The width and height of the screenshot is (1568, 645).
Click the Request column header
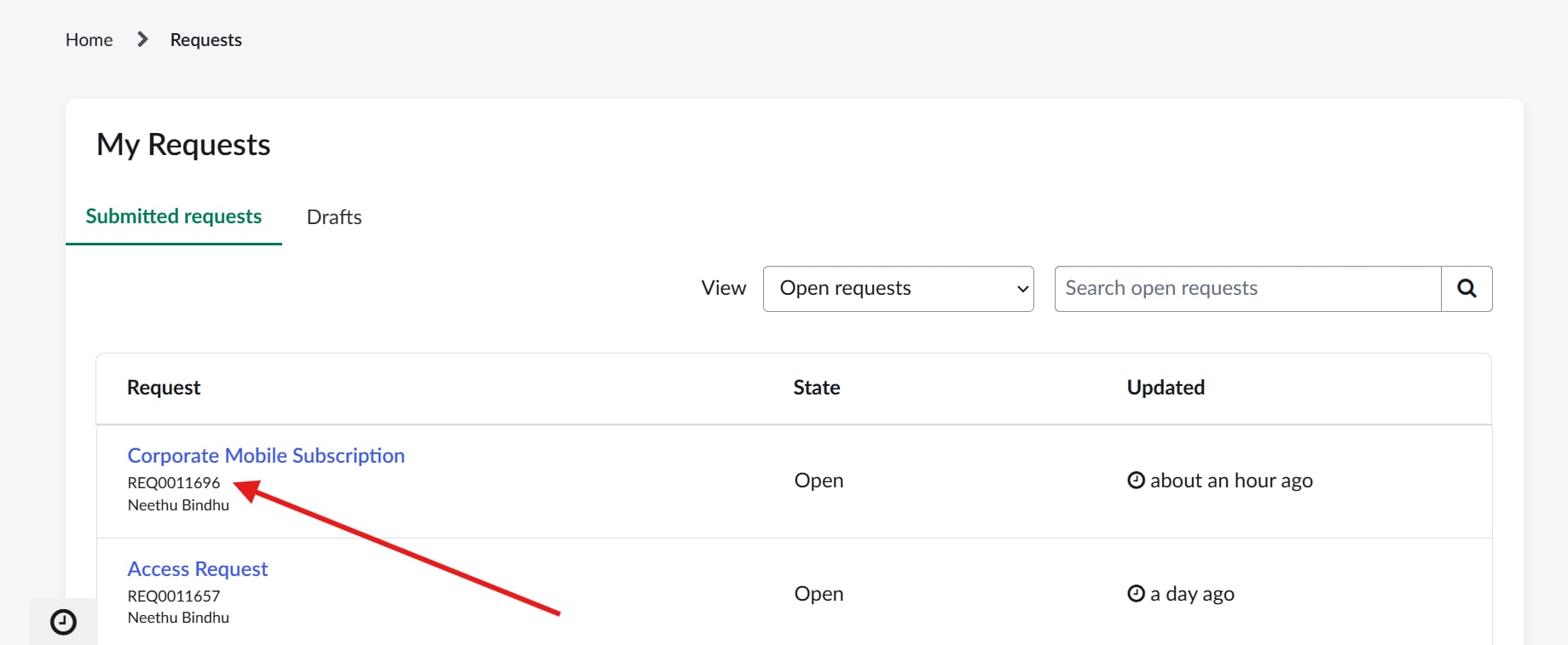tap(164, 388)
